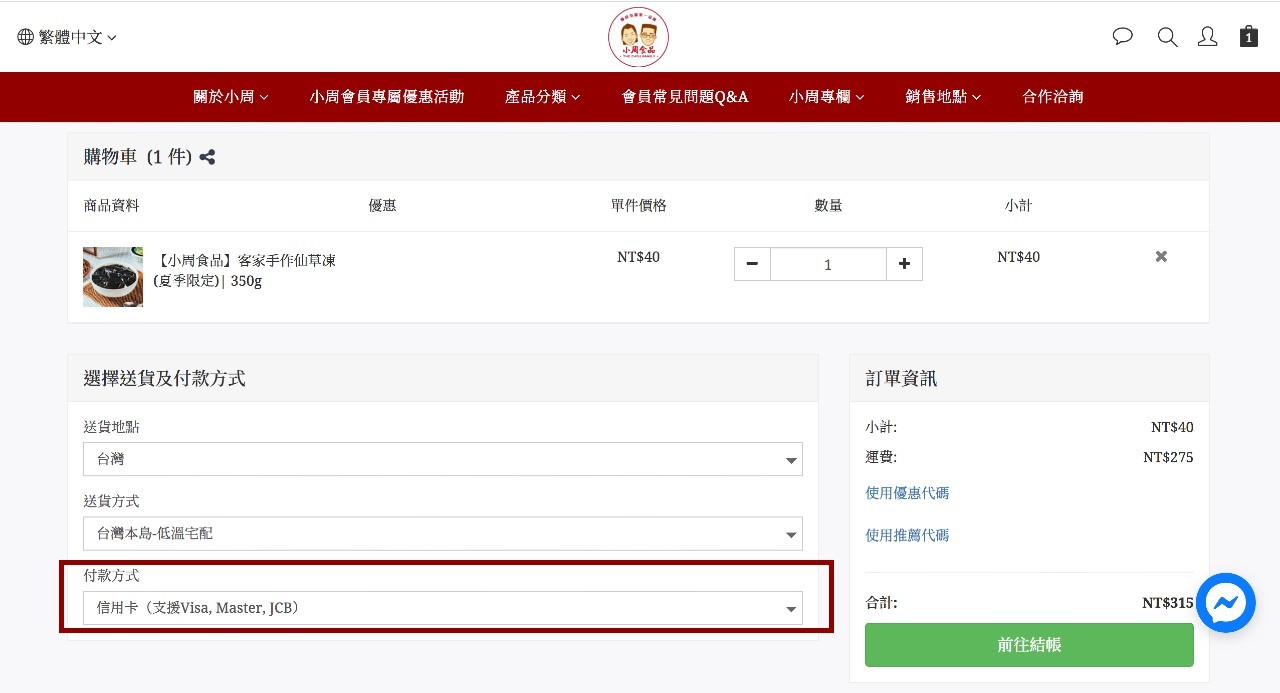Viewport: 1280px width, 693px height.
Task: Click the 單件價格 value NT$40
Action: [x=638, y=257]
